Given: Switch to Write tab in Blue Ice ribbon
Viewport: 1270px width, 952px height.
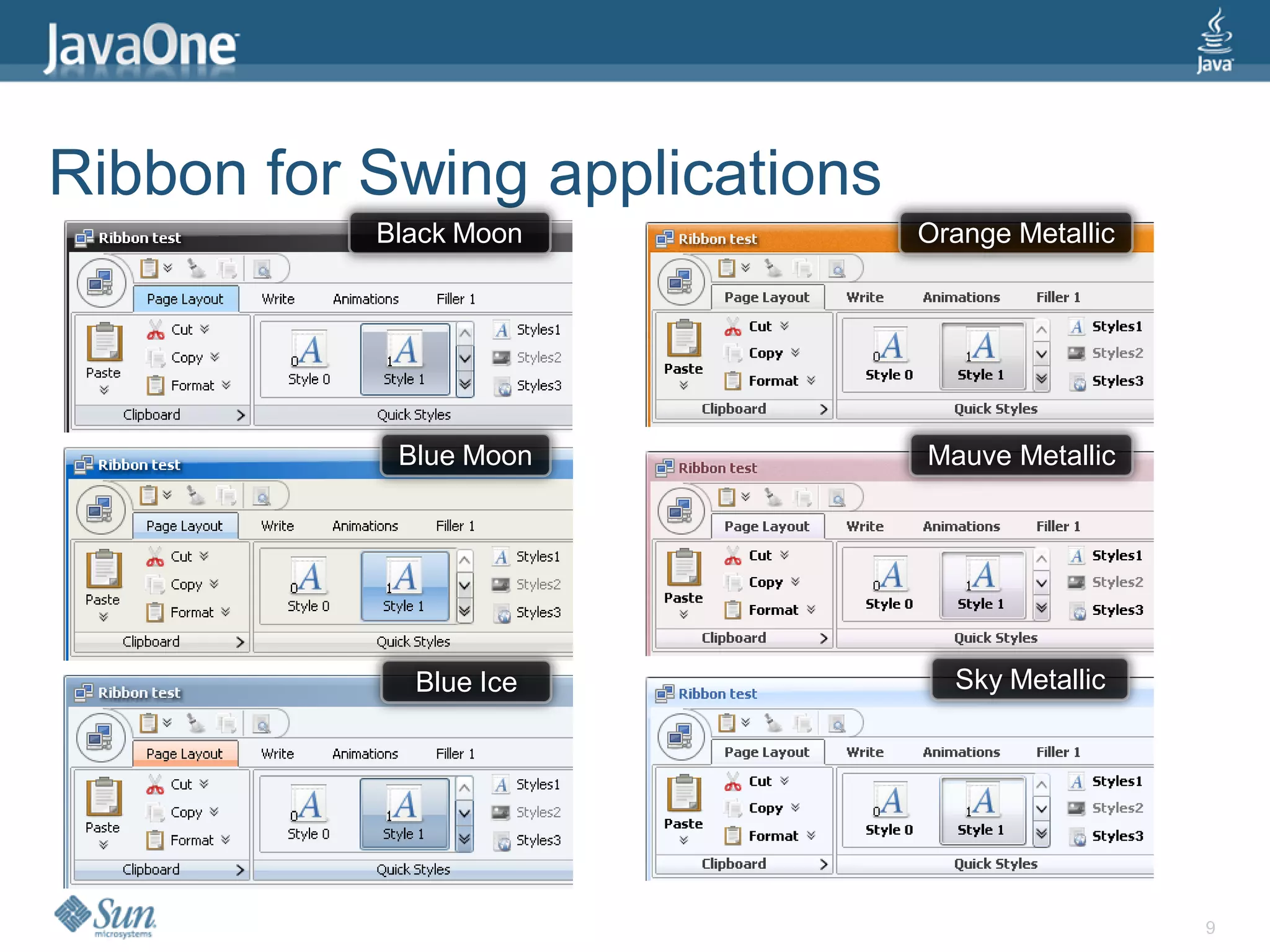Looking at the screenshot, I should click(277, 754).
